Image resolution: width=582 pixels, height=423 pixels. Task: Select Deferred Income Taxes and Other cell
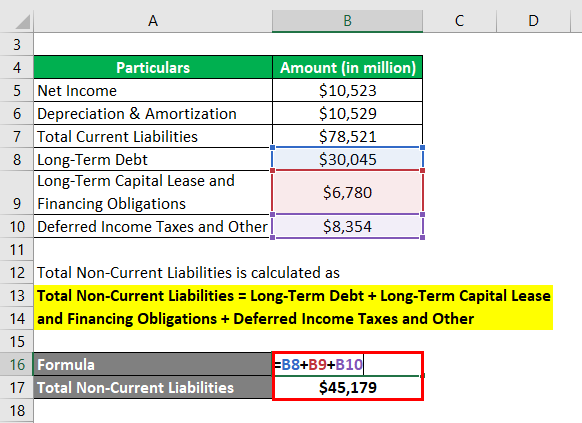pos(153,226)
